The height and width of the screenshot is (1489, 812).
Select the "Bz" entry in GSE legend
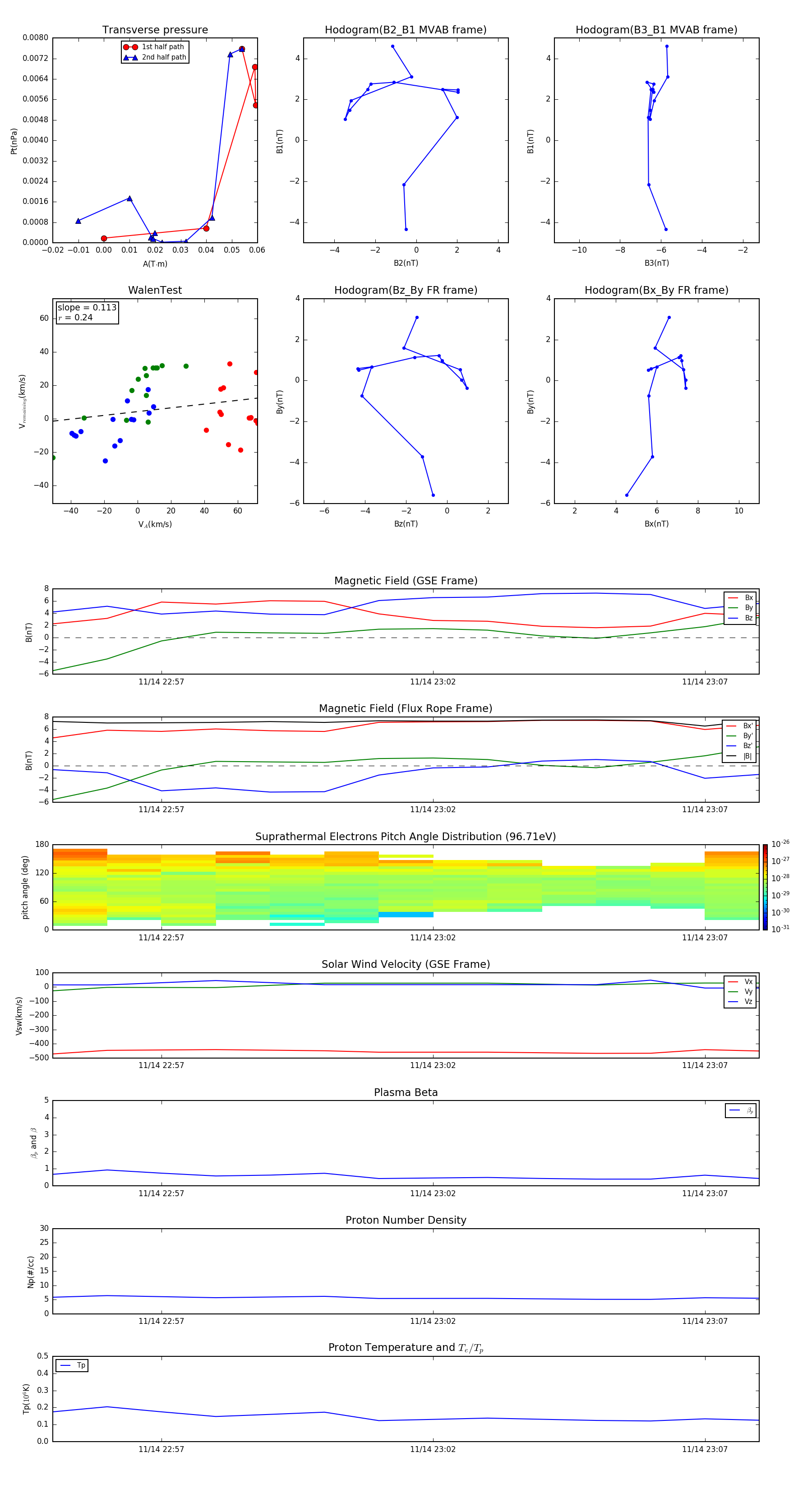pyautogui.click(x=741, y=618)
